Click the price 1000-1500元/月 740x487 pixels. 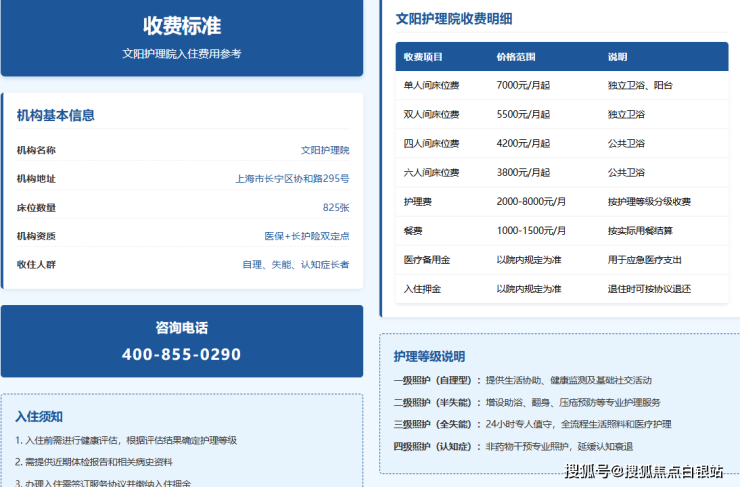coord(531,231)
